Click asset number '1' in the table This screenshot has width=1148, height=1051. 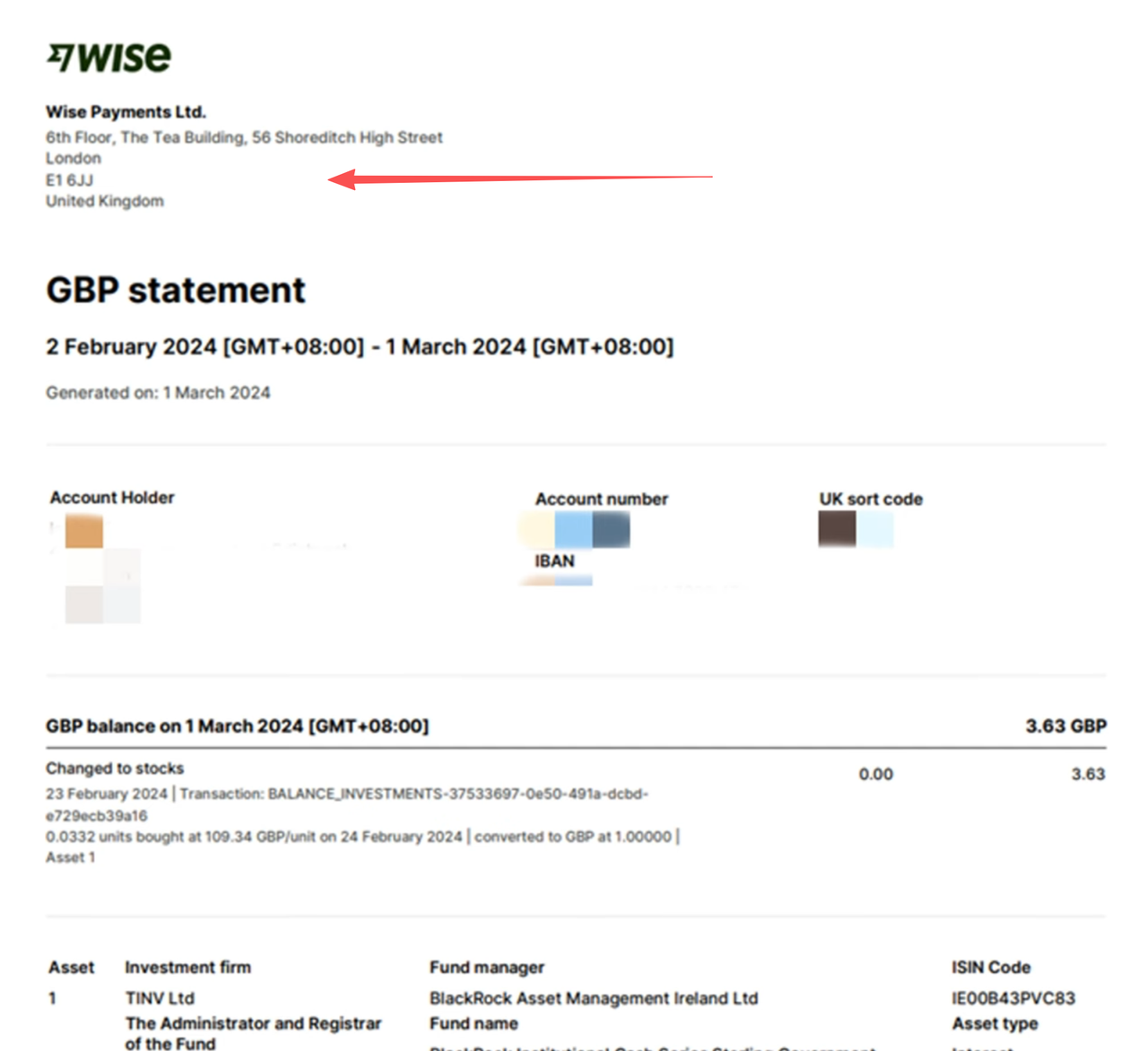[52, 998]
